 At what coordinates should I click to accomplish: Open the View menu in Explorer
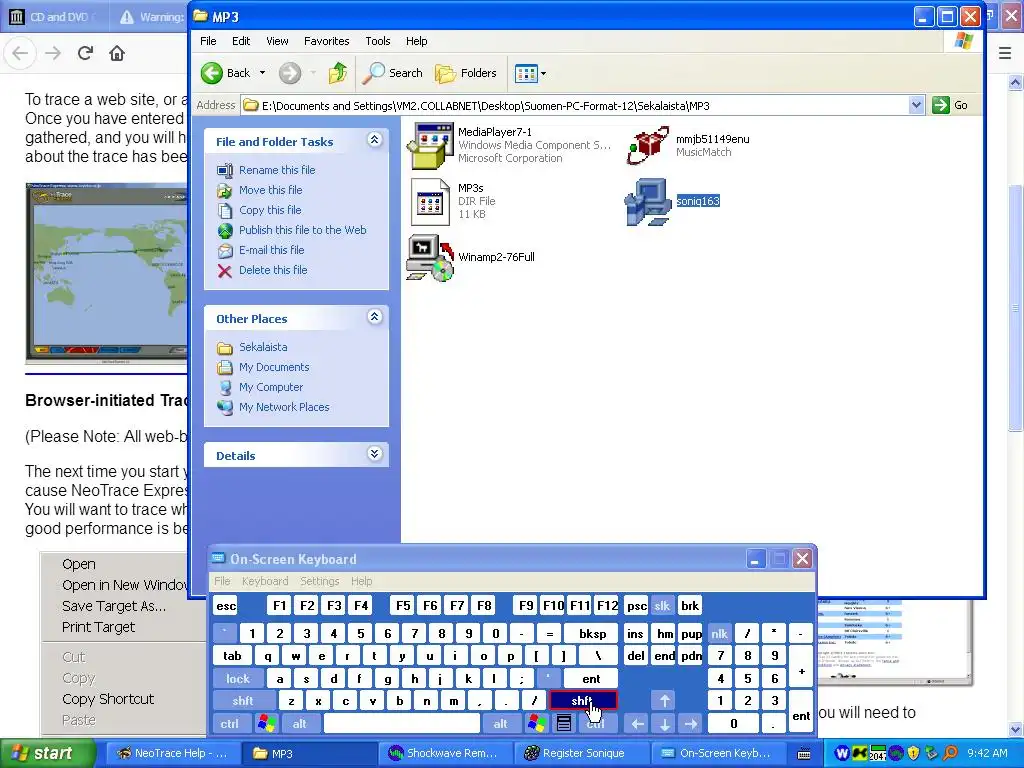[277, 41]
